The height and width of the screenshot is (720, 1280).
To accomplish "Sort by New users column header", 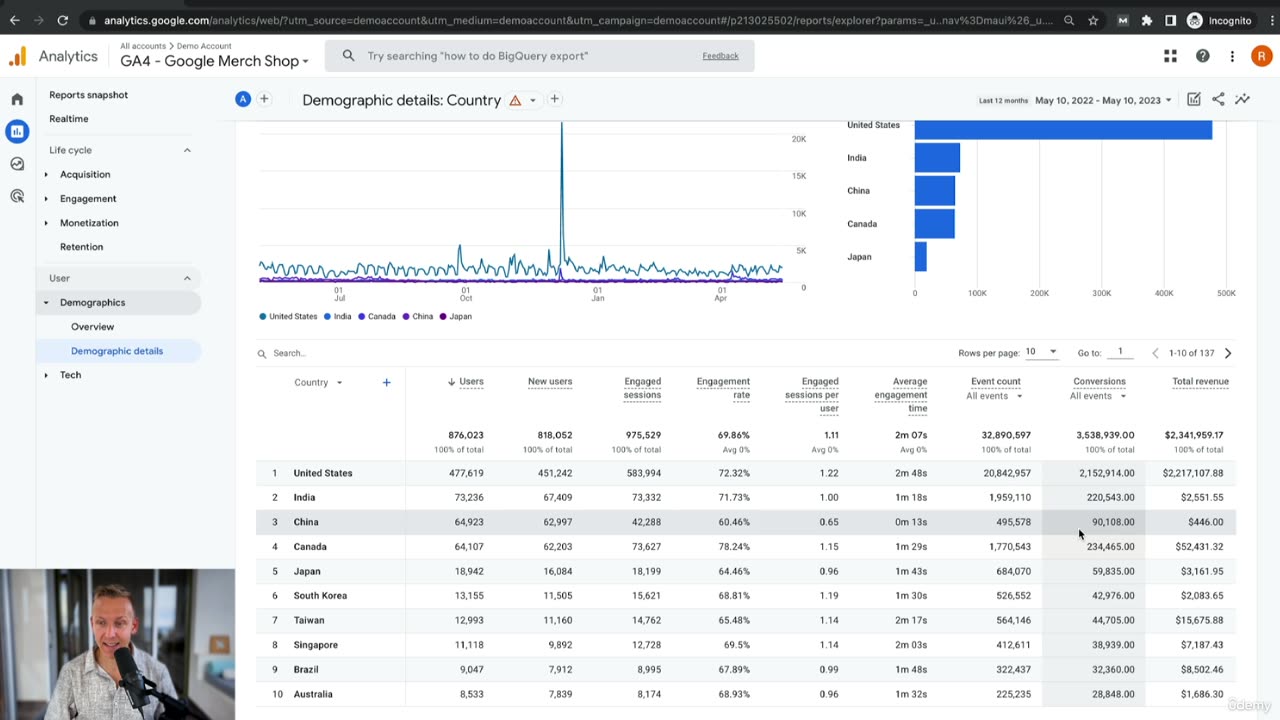I will click(x=550, y=381).
